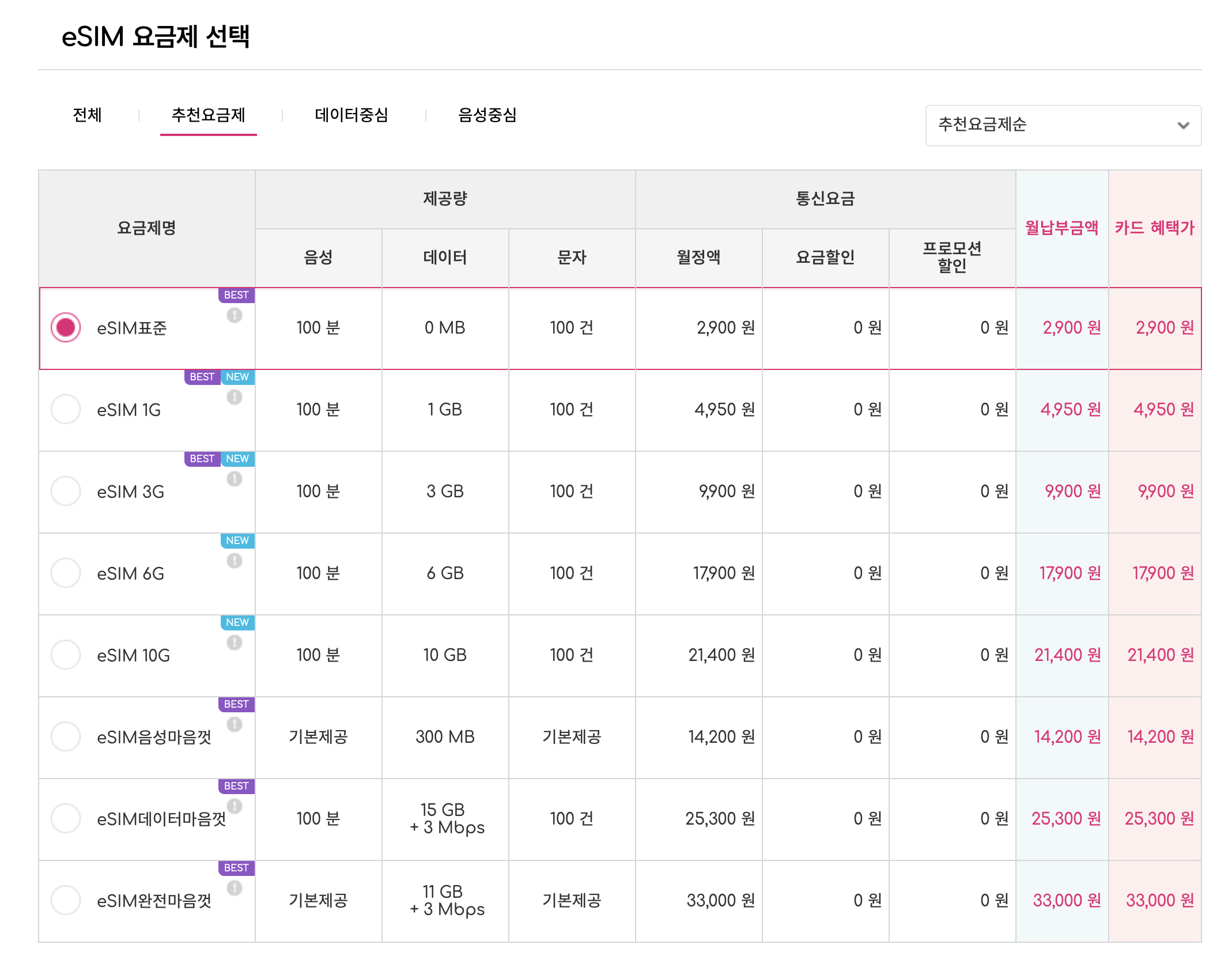
Task: Click the eSIM 10G plan name
Action: click(x=133, y=655)
